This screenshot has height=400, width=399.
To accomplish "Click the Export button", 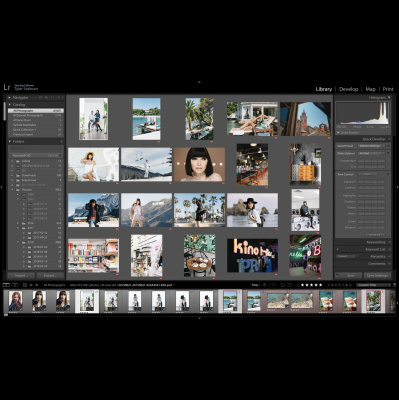I will click(x=50, y=276).
